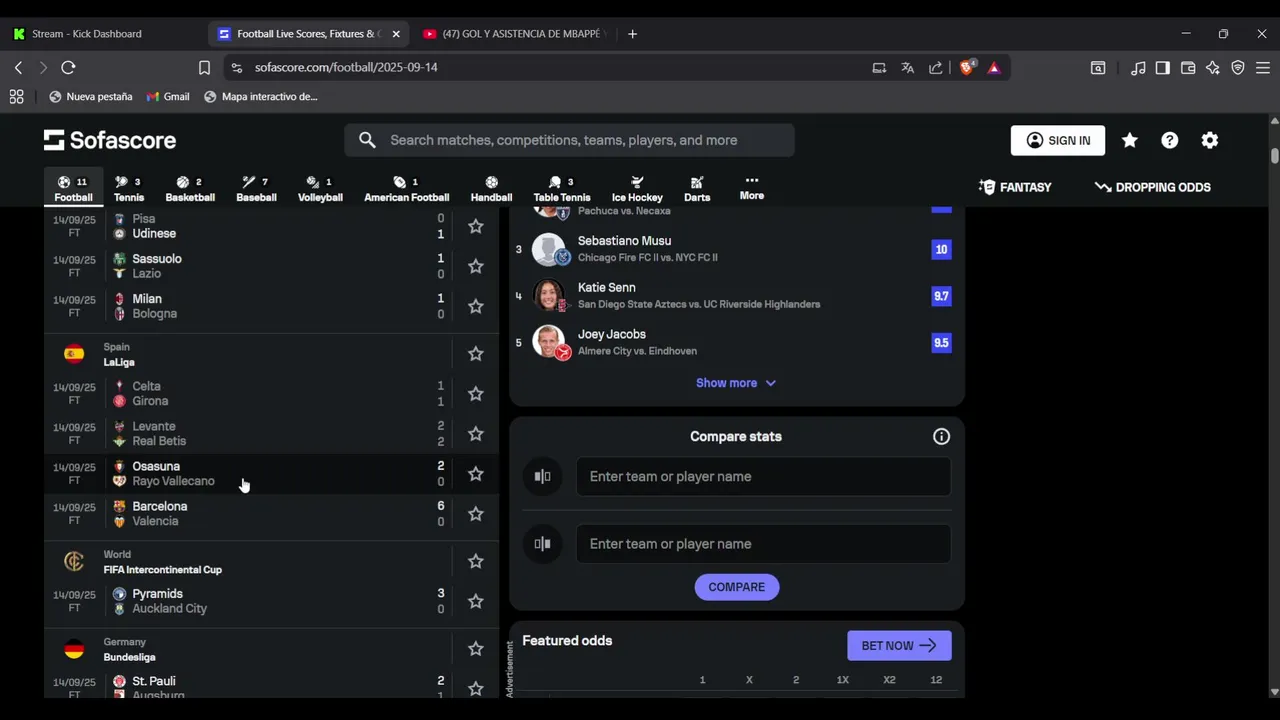Click the SIGN IN button
The image size is (1280, 720).
(1058, 140)
